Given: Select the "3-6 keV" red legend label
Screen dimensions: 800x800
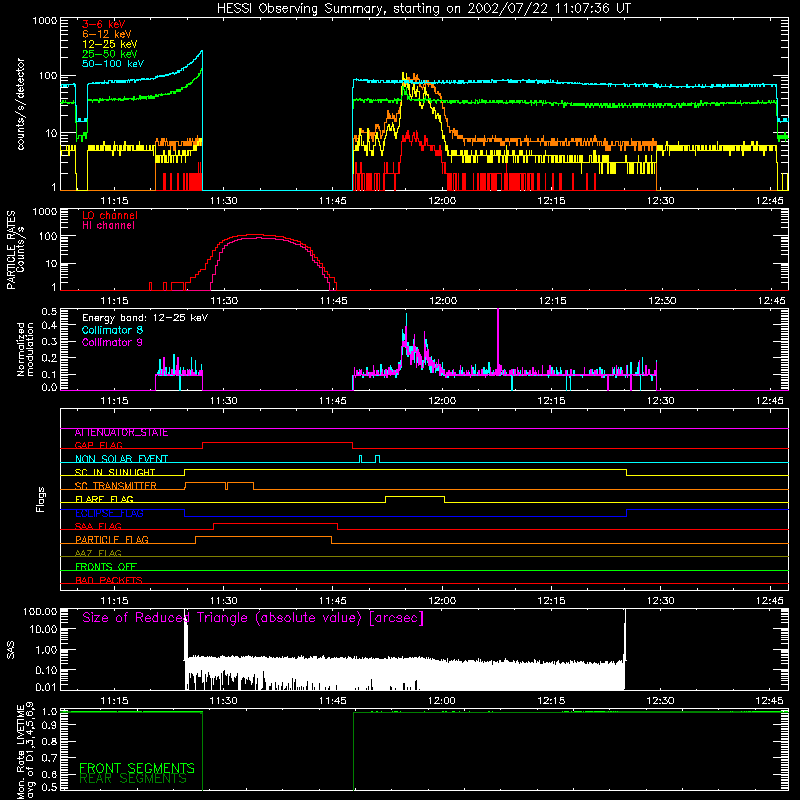Looking at the screenshot, I should pos(104,24).
